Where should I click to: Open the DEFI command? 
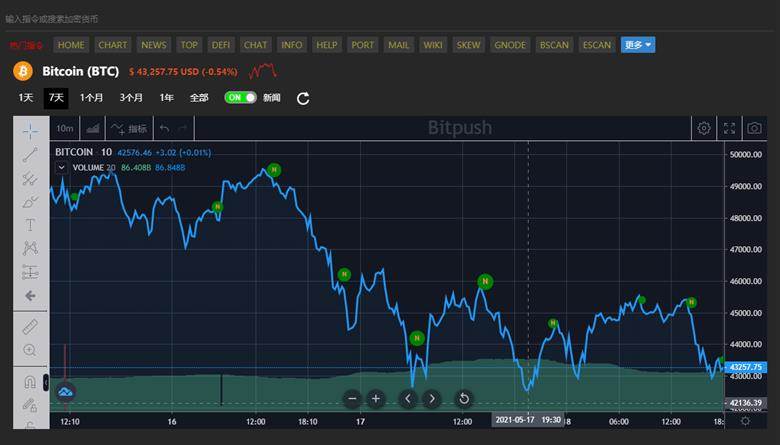[x=221, y=45]
